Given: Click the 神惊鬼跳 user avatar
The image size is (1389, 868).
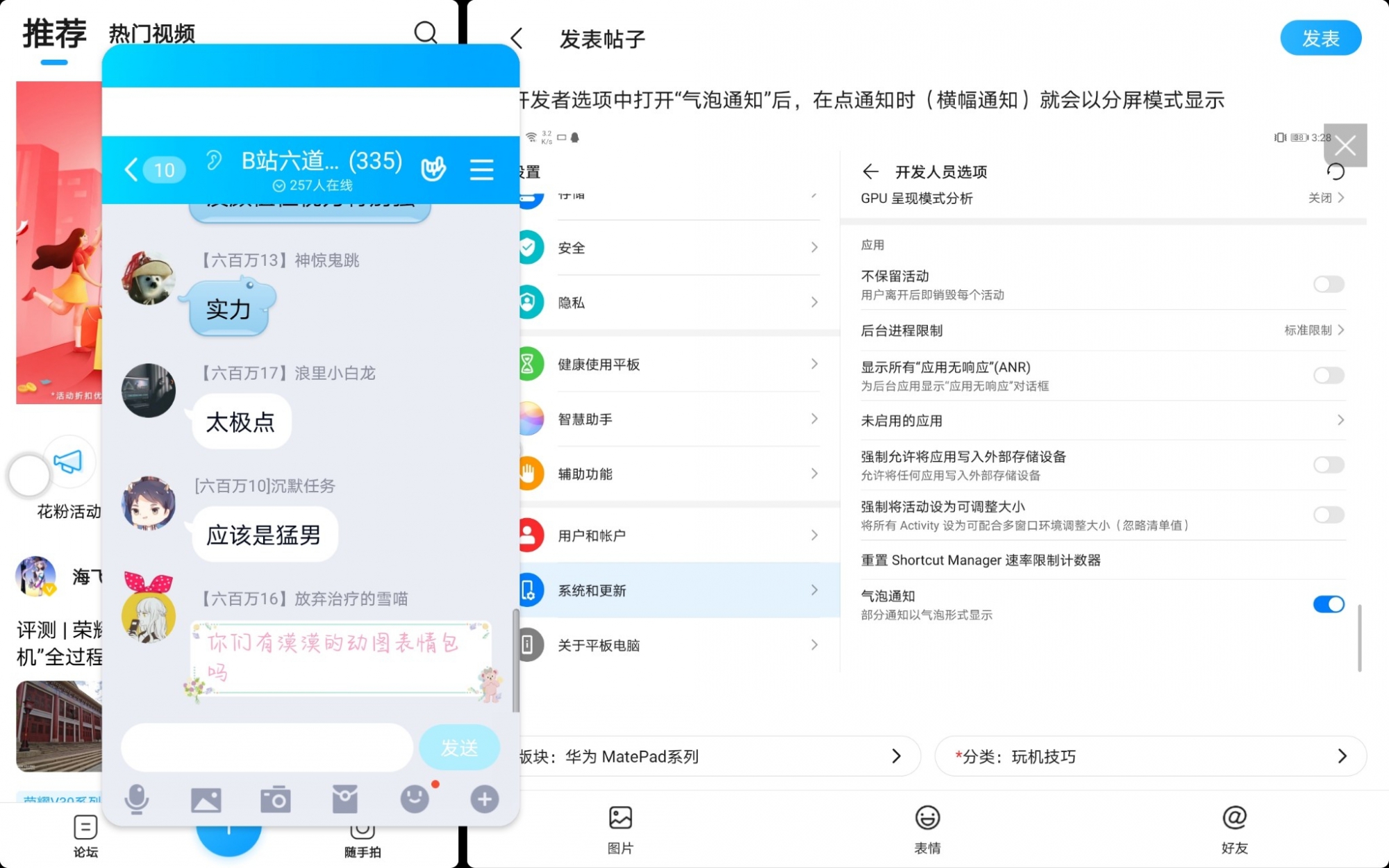Looking at the screenshot, I should pos(149,278).
